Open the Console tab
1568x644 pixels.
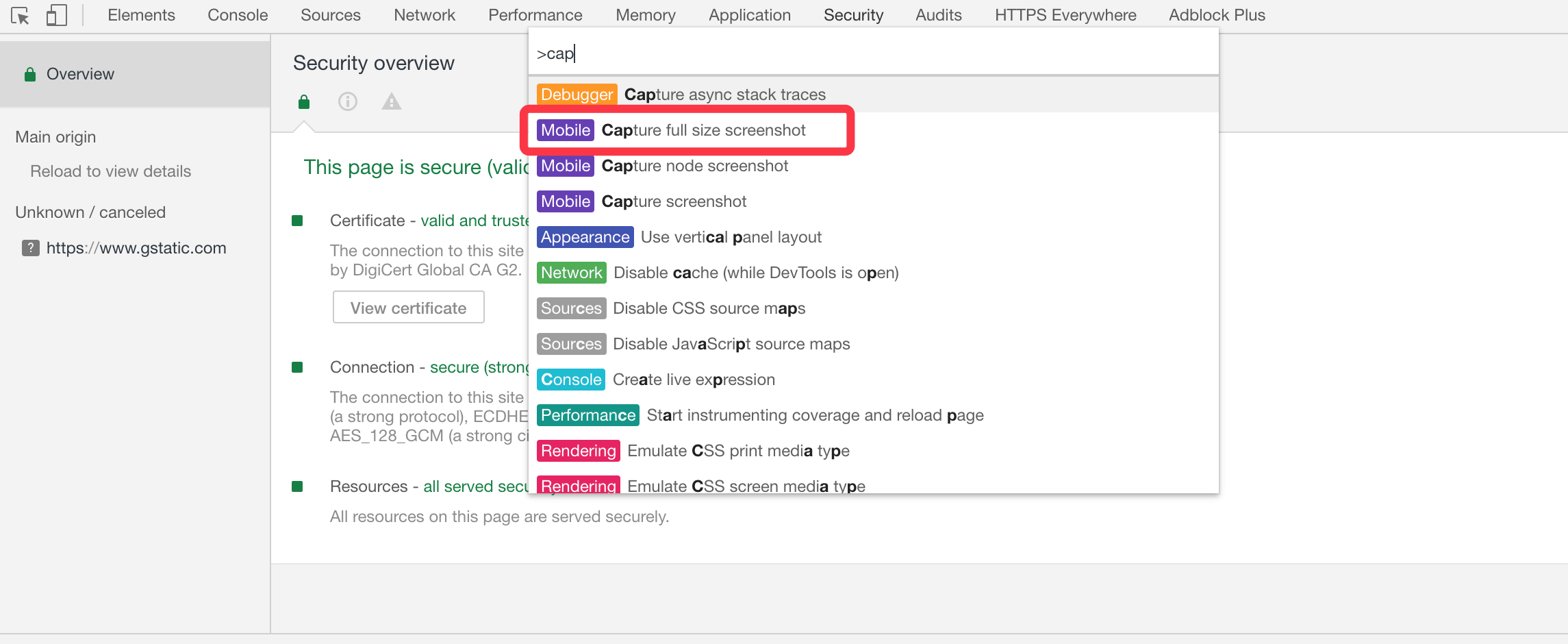tap(238, 15)
